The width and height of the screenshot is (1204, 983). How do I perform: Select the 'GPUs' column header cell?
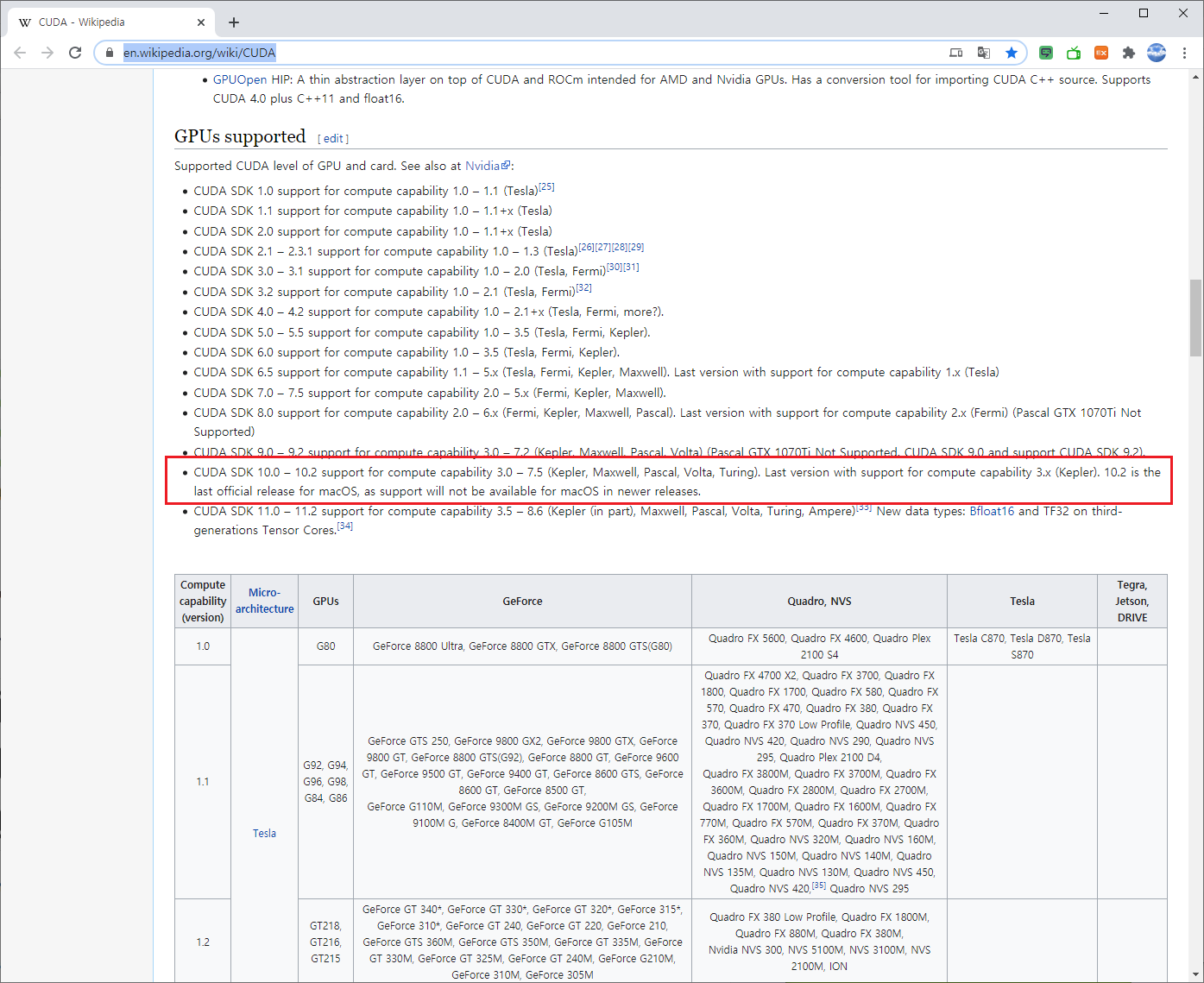coord(325,601)
